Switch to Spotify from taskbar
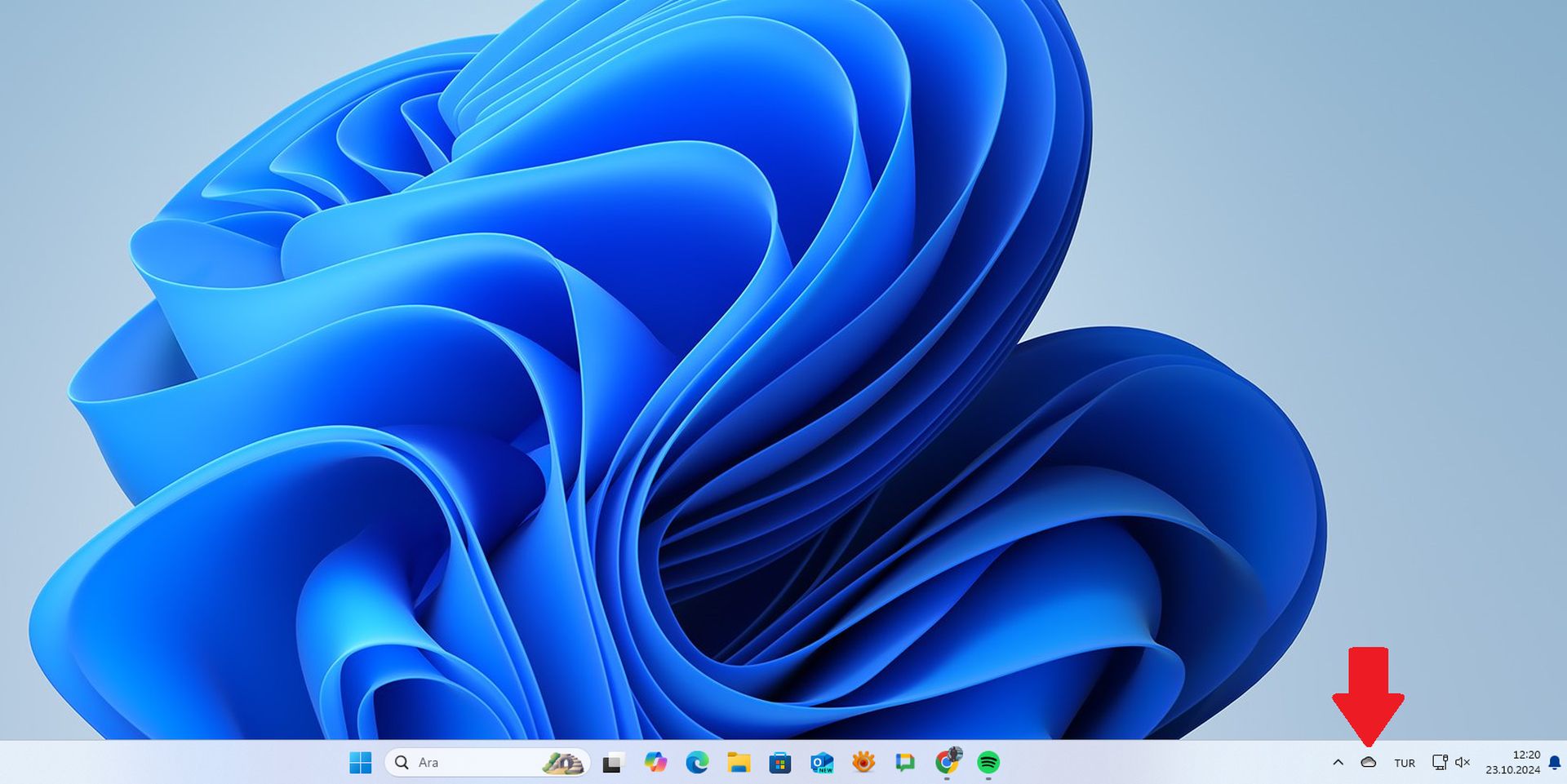The image size is (1567, 784). [x=988, y=763]
